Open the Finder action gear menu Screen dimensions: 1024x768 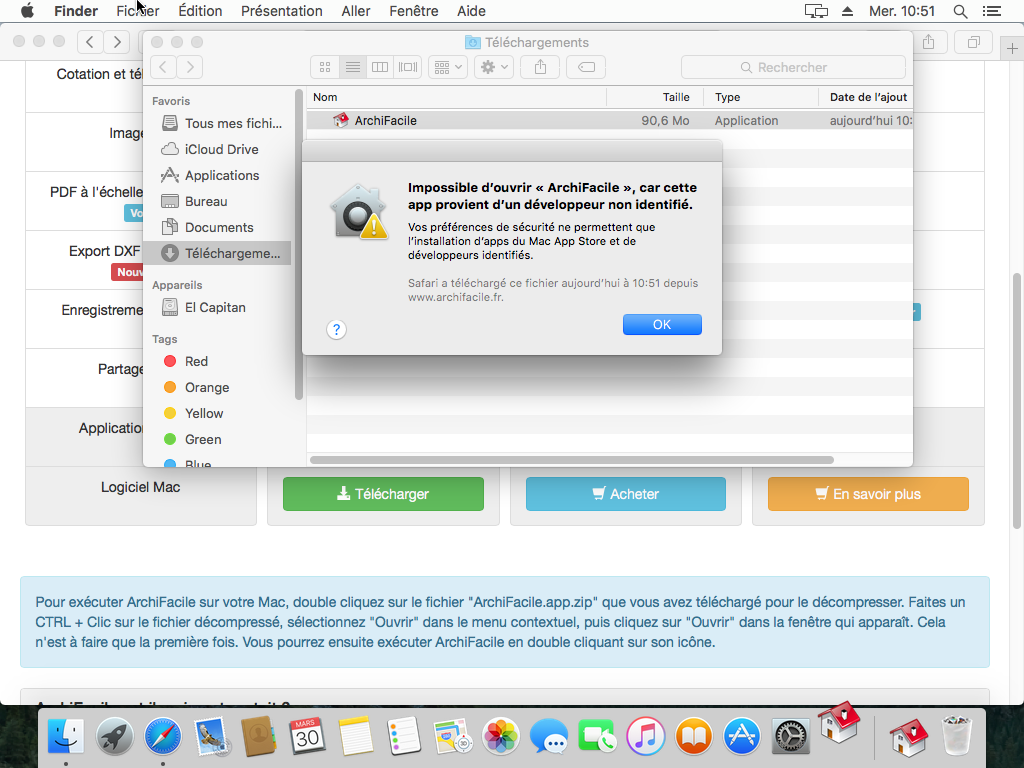pos(493,67)
